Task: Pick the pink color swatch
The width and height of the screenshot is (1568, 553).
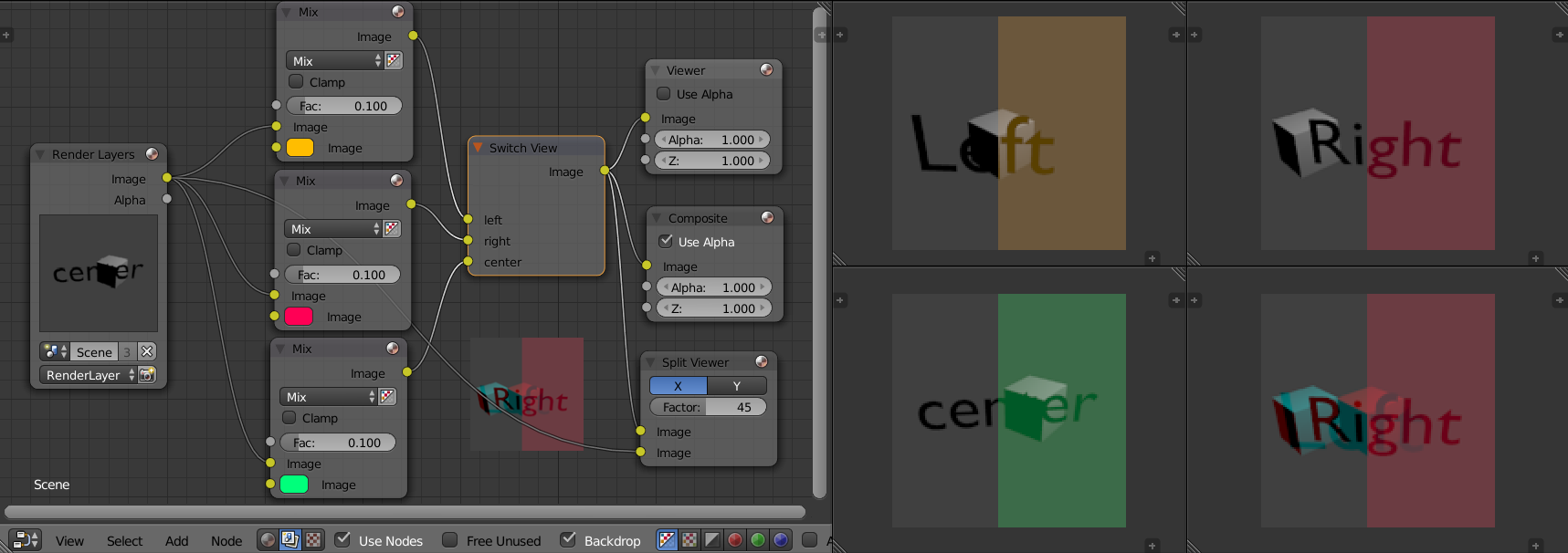Action: click(x=299, y=317)
